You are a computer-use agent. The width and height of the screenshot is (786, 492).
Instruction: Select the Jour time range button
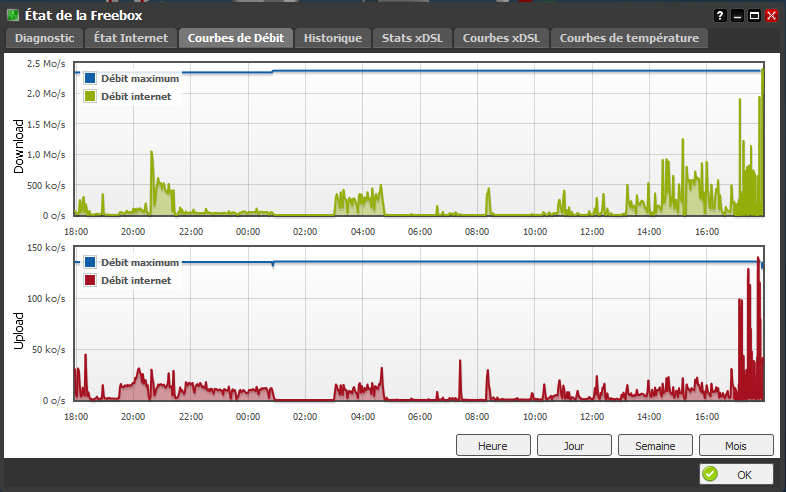(x=574, y=445)
